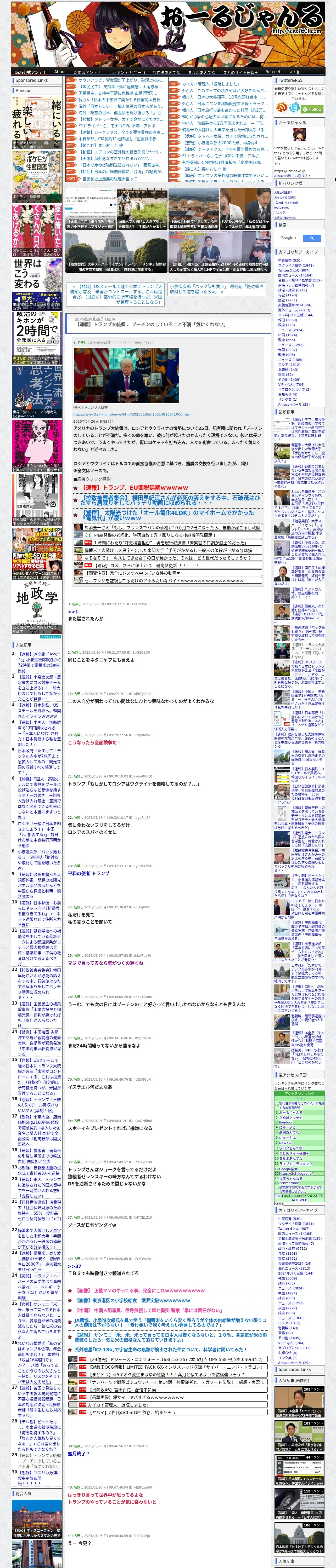The height and width of the screenshot is (1568, 336).
Task: Open the 5ch公式アンテナ menu item
Action: pos(31,72)
